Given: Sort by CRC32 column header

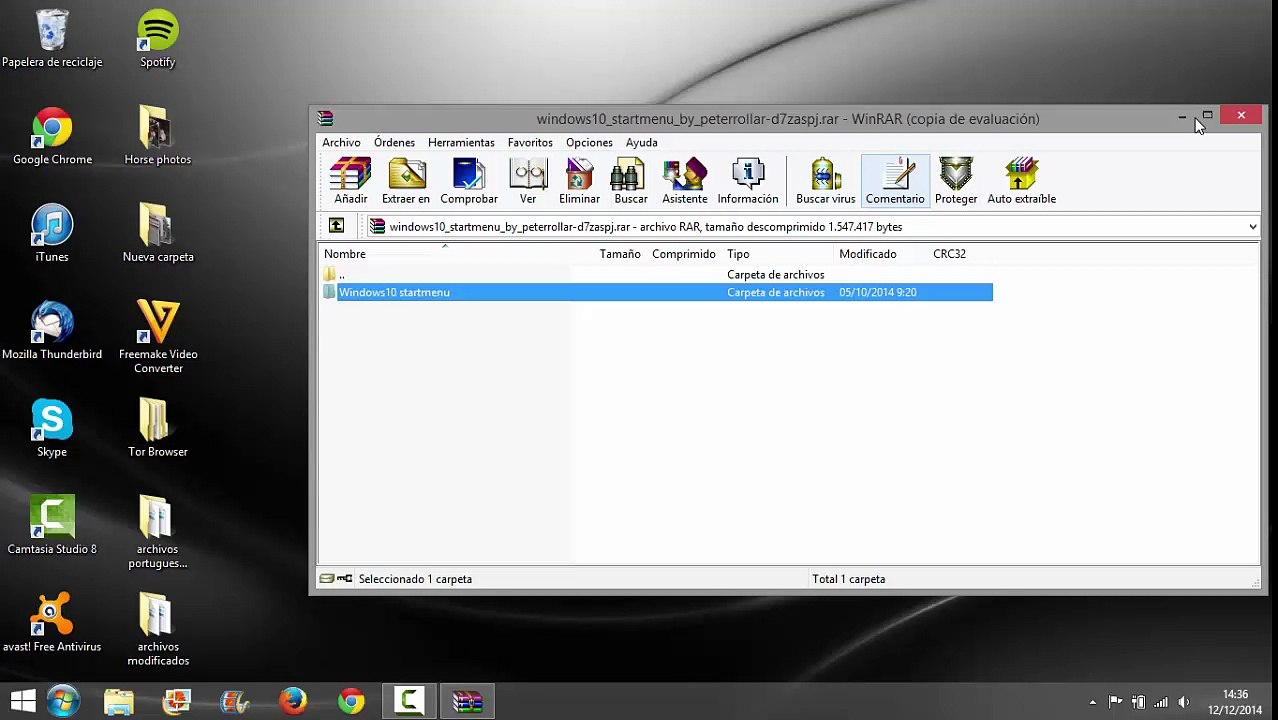Looking at the screenshot, I should point(950,254).
